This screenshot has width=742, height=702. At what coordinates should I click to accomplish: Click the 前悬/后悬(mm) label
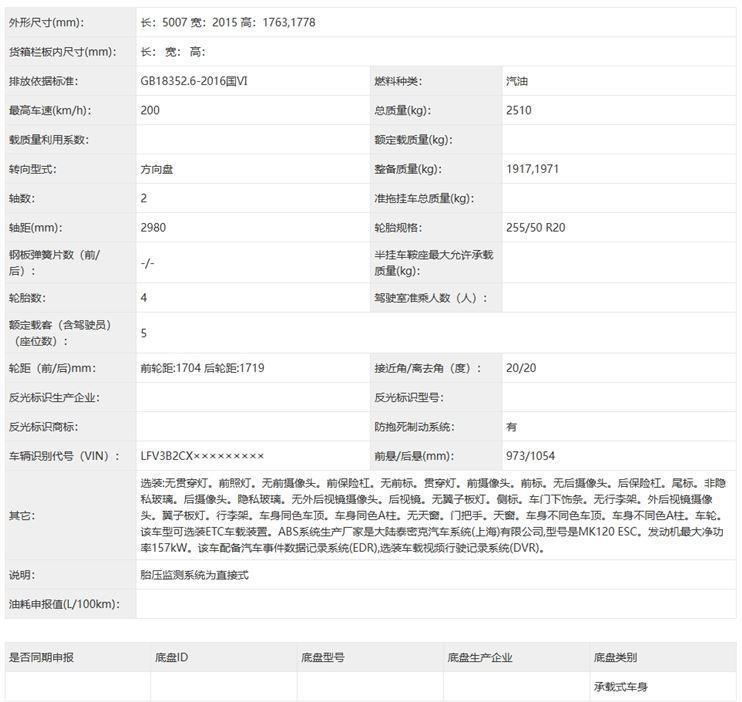click(x=414, y=456)
